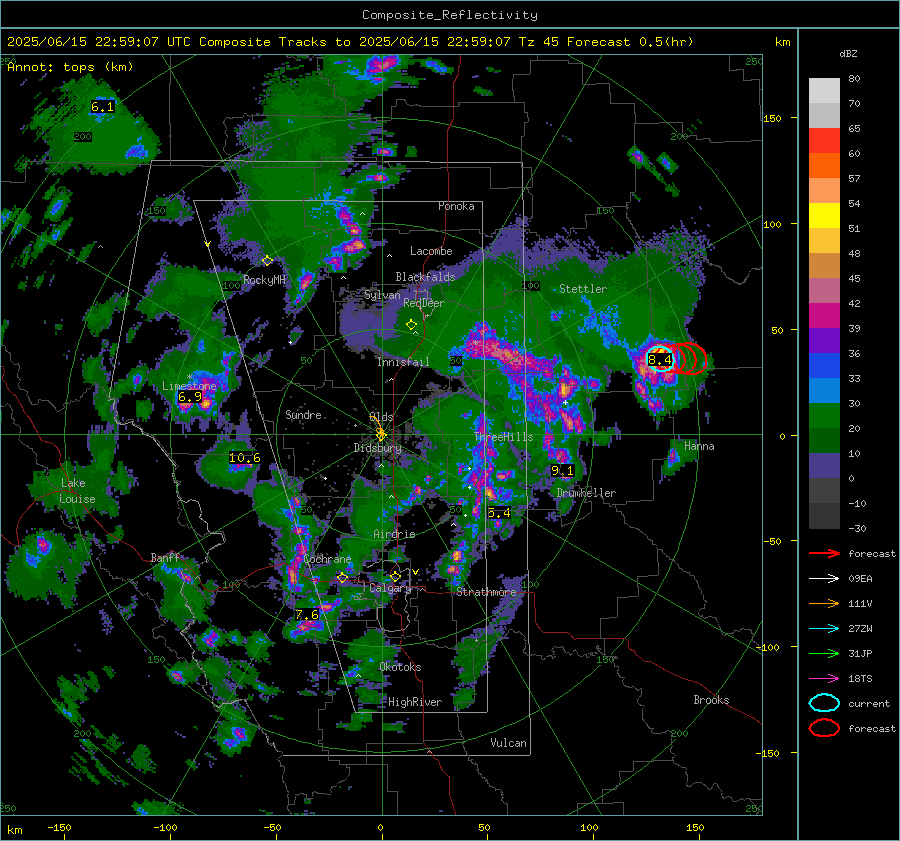Image resolution: width=900 pixels, height=841 pixels.
Task: Select the 6.9 storm top near Limestone
Action: (x=190, y=397)
